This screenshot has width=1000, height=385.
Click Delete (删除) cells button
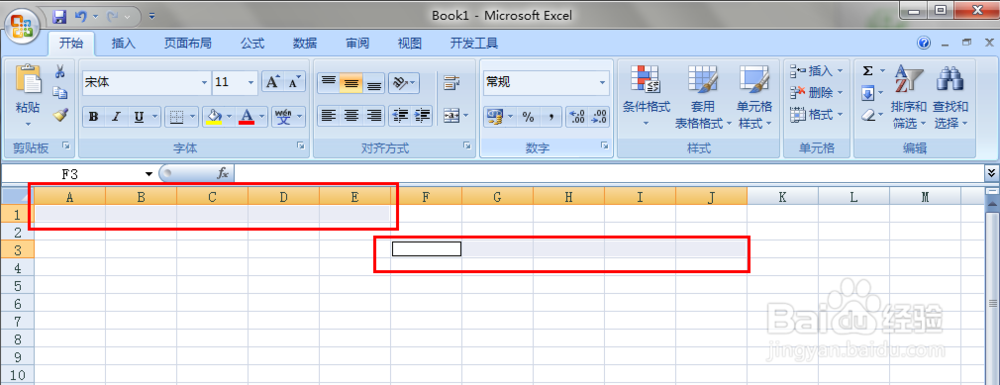(816, 93)
